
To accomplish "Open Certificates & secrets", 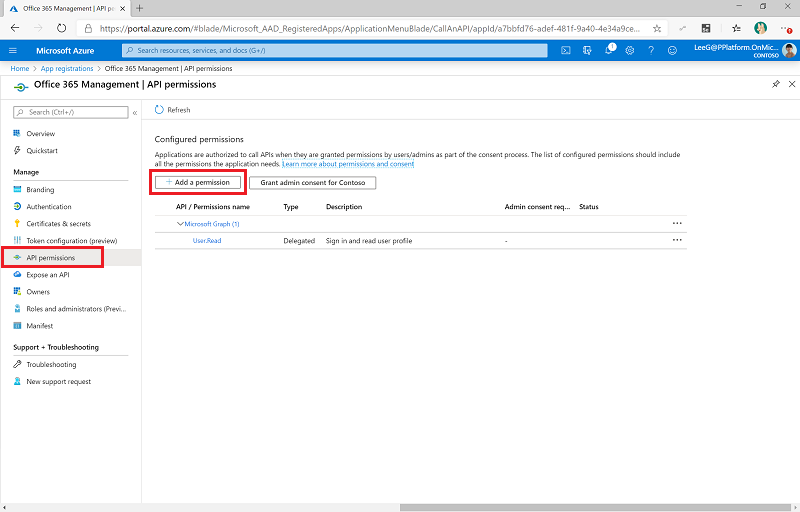I will (x=59, y=223).
